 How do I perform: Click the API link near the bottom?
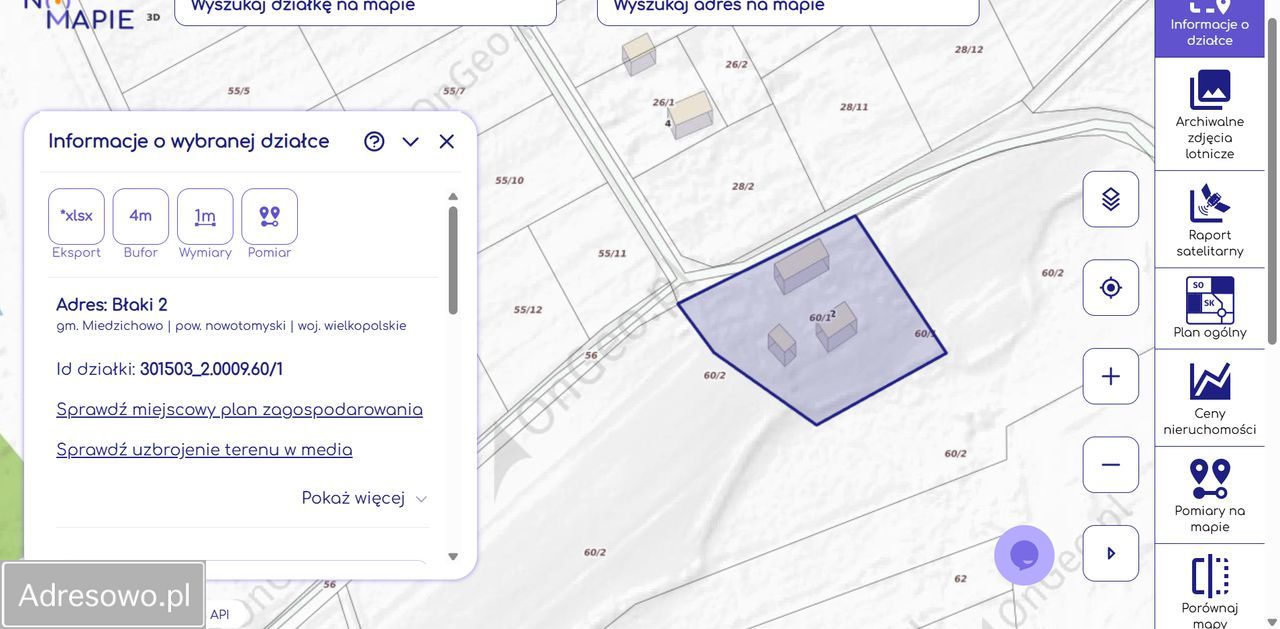pyautogui.click(x=219, y=615)
